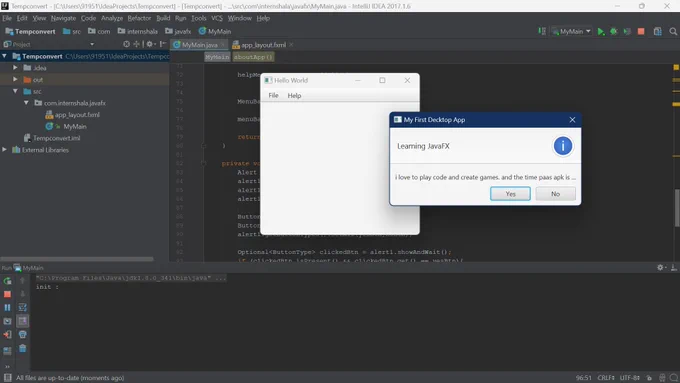
Task: Click cursor position 96:51 in status bar
Action: (584, 378)
